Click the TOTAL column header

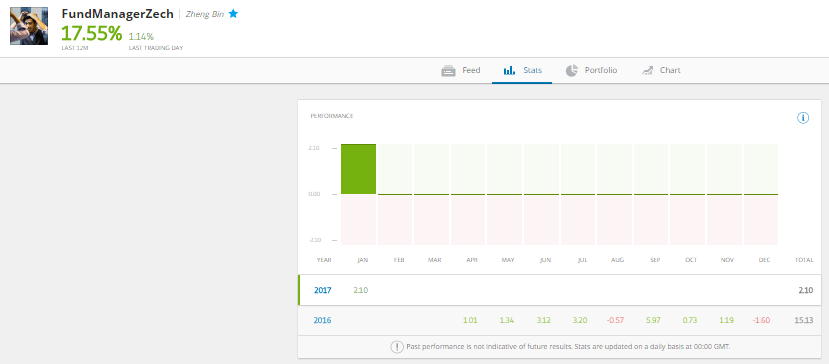[804, 260]
